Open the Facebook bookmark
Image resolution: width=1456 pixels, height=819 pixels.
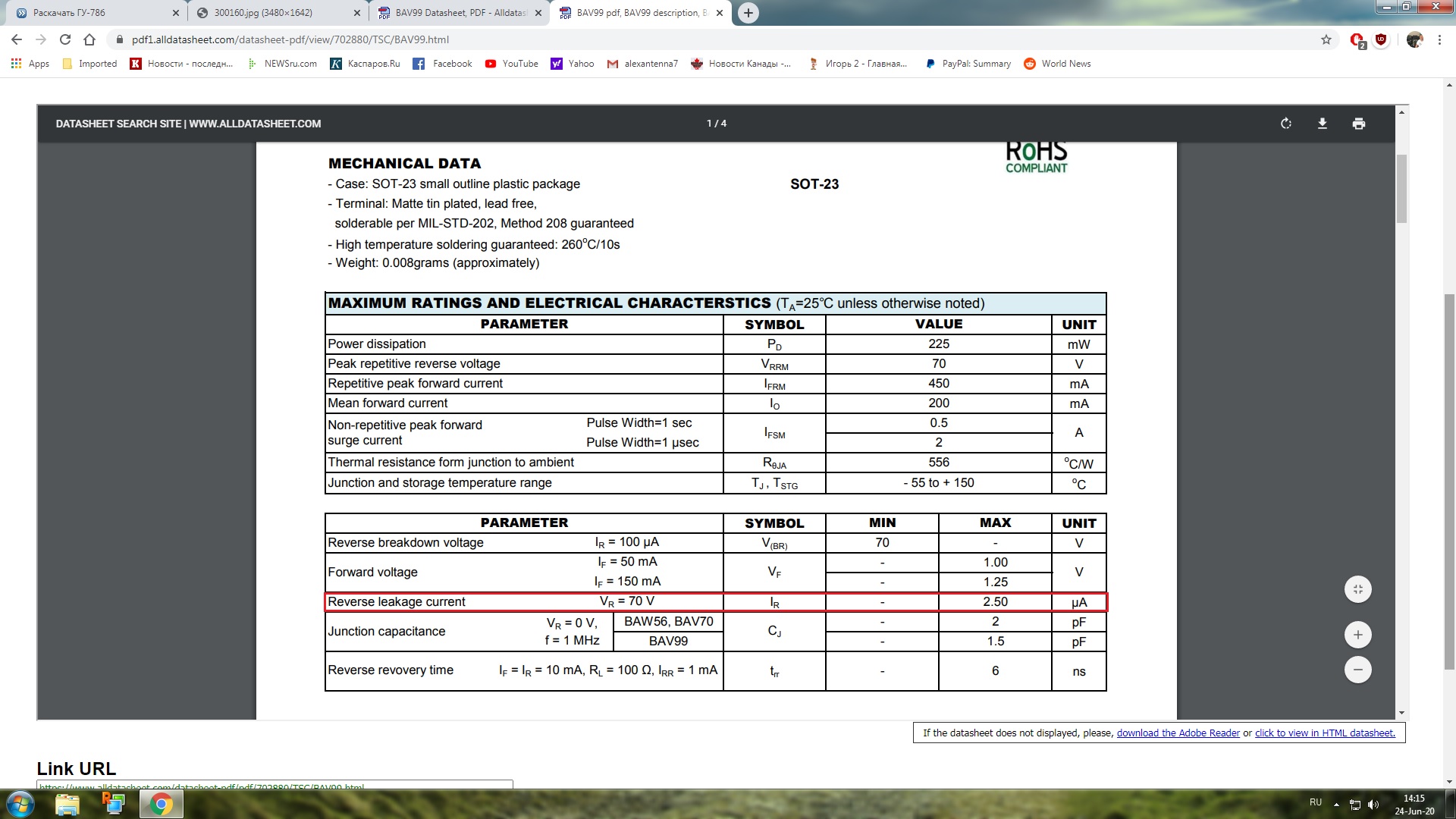(x=443, y=64)
